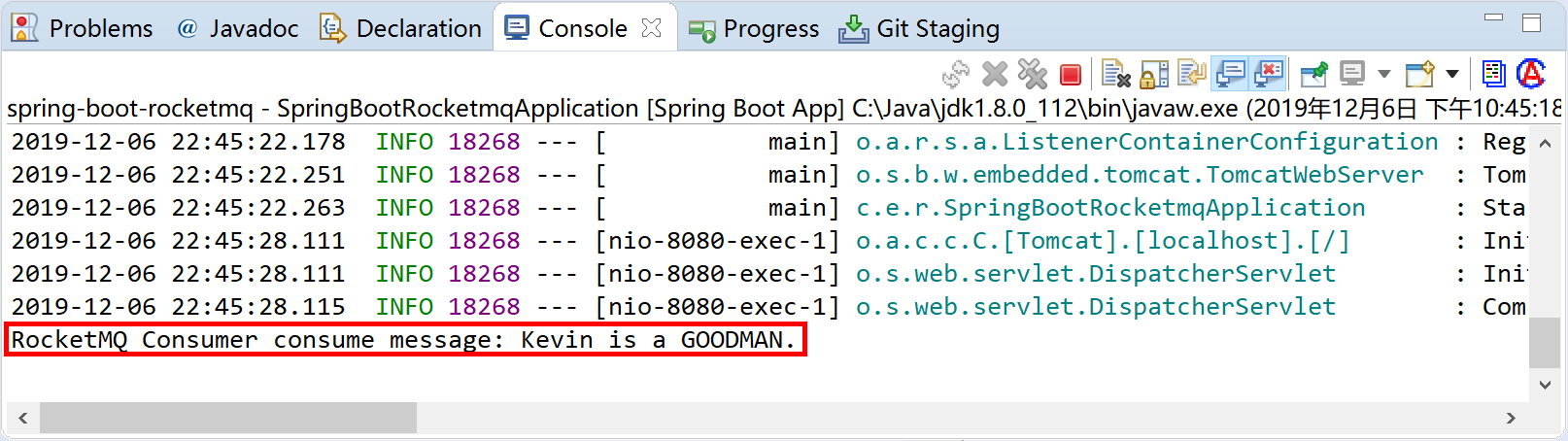Click the horizontal scrollbar thumb

click(x=227, y=418)
